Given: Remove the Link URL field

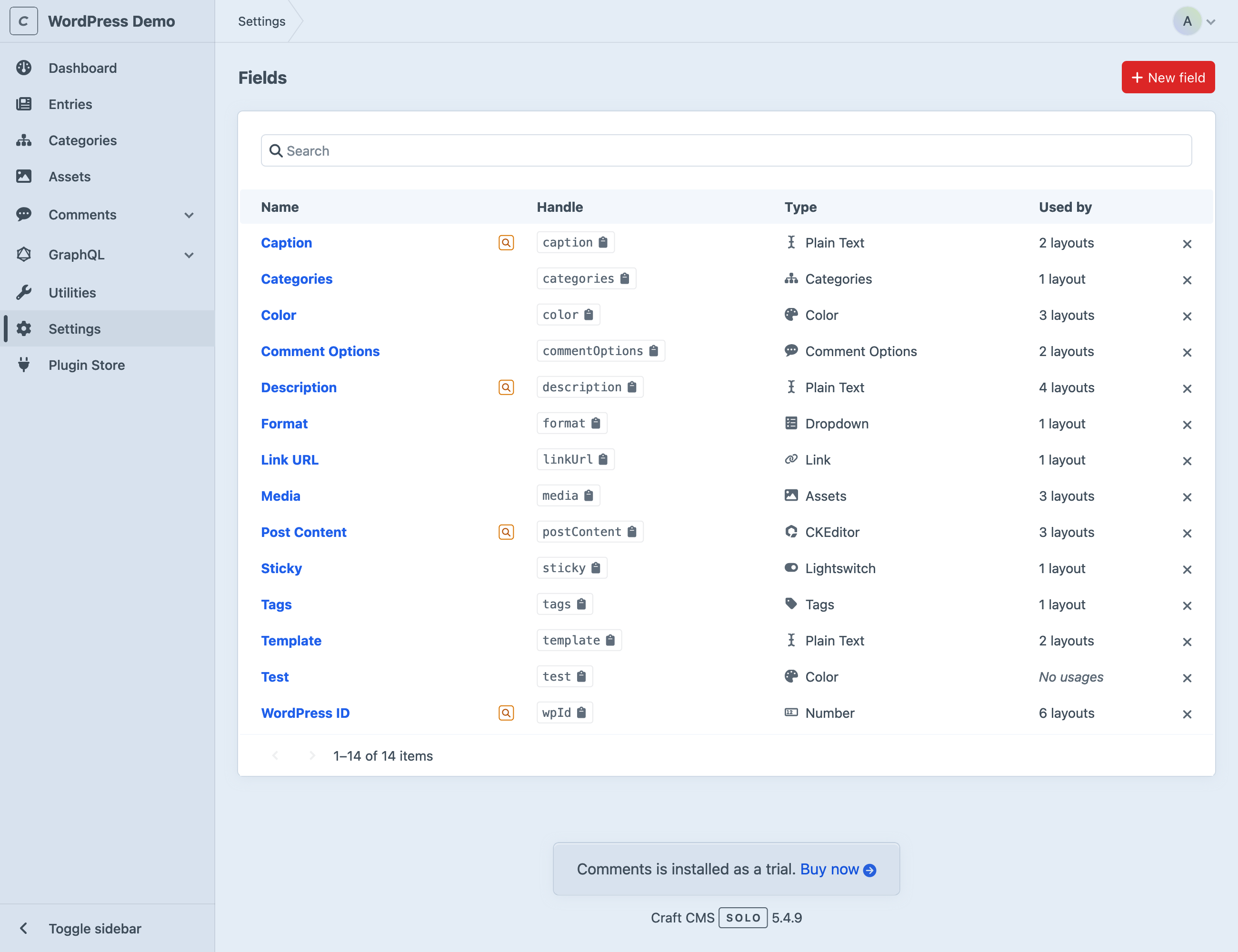Looking at the screenshot, I should click(x=1187, y=461).
